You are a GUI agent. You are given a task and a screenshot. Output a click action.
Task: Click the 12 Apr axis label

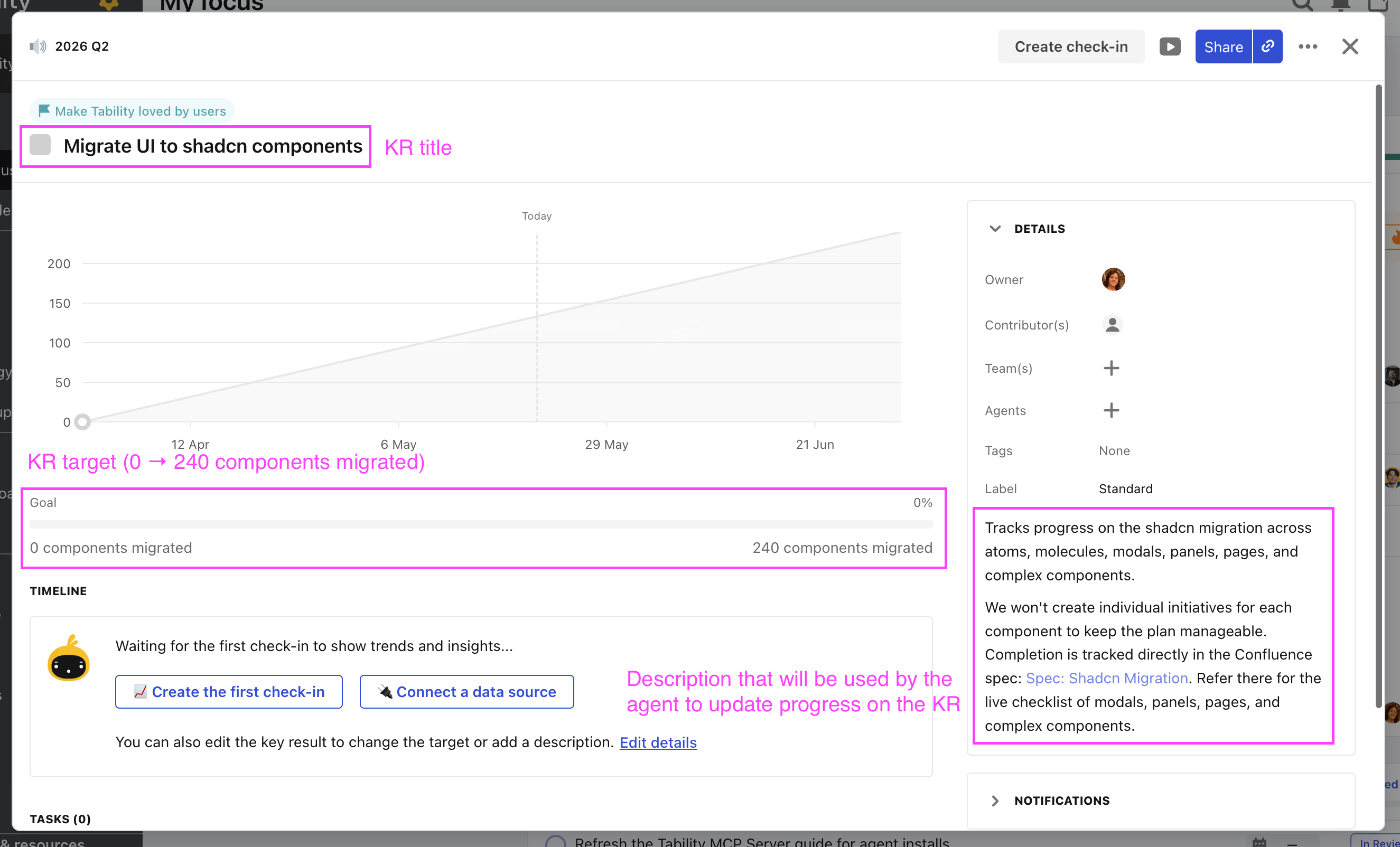(x=190, y=444)
